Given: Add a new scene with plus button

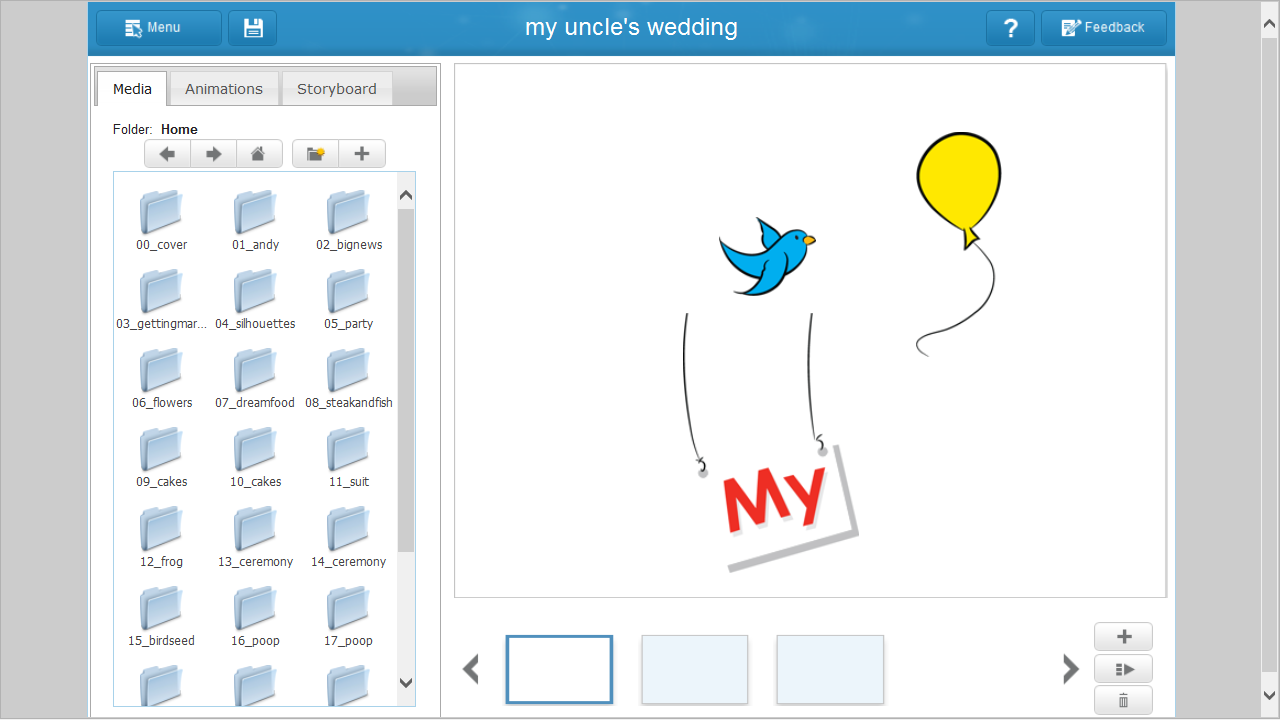Looking at the screenshot, I should click(x=1123, y=637).
